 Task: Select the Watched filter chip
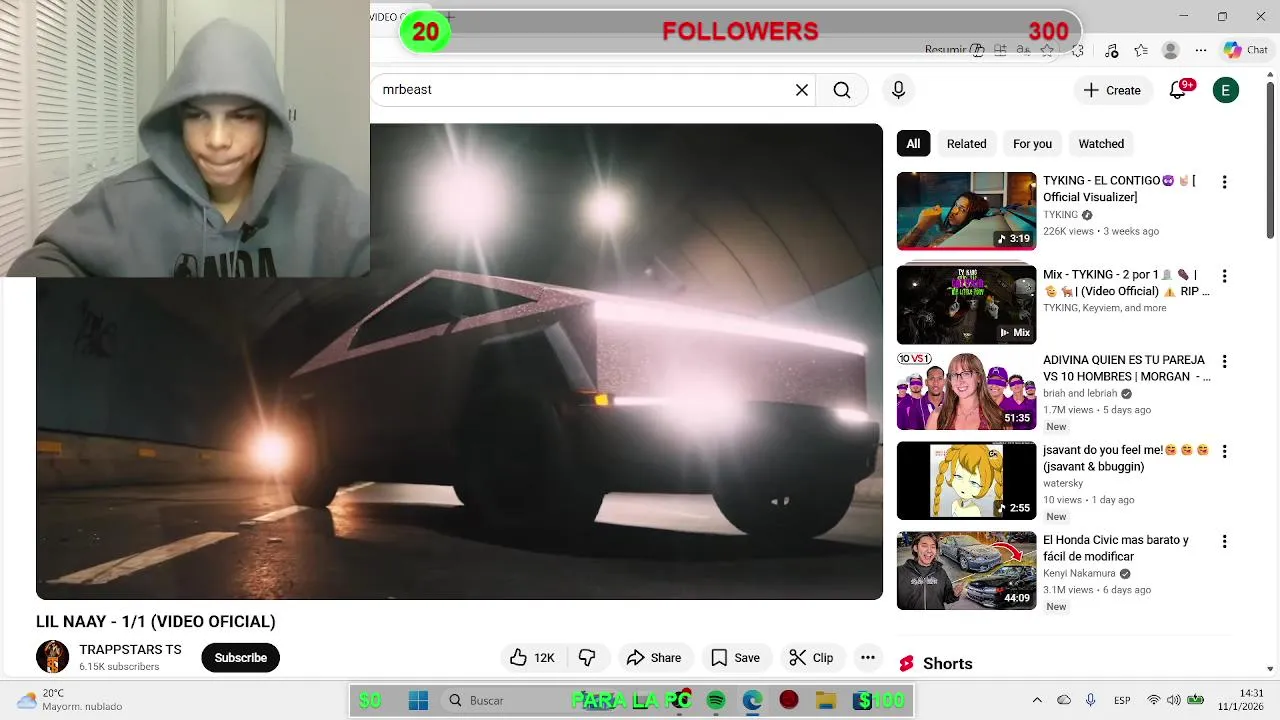[x=1101, y=144]
